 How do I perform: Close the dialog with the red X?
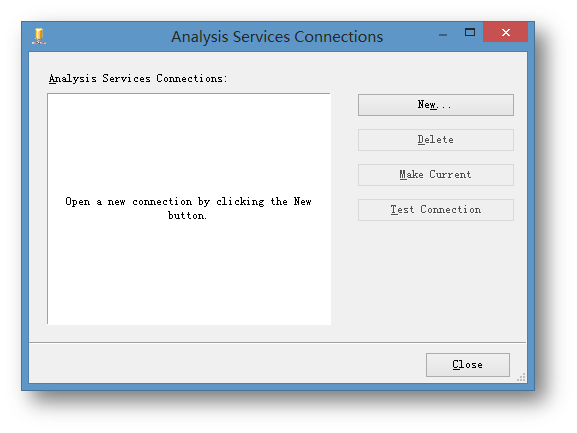(506, 32)
